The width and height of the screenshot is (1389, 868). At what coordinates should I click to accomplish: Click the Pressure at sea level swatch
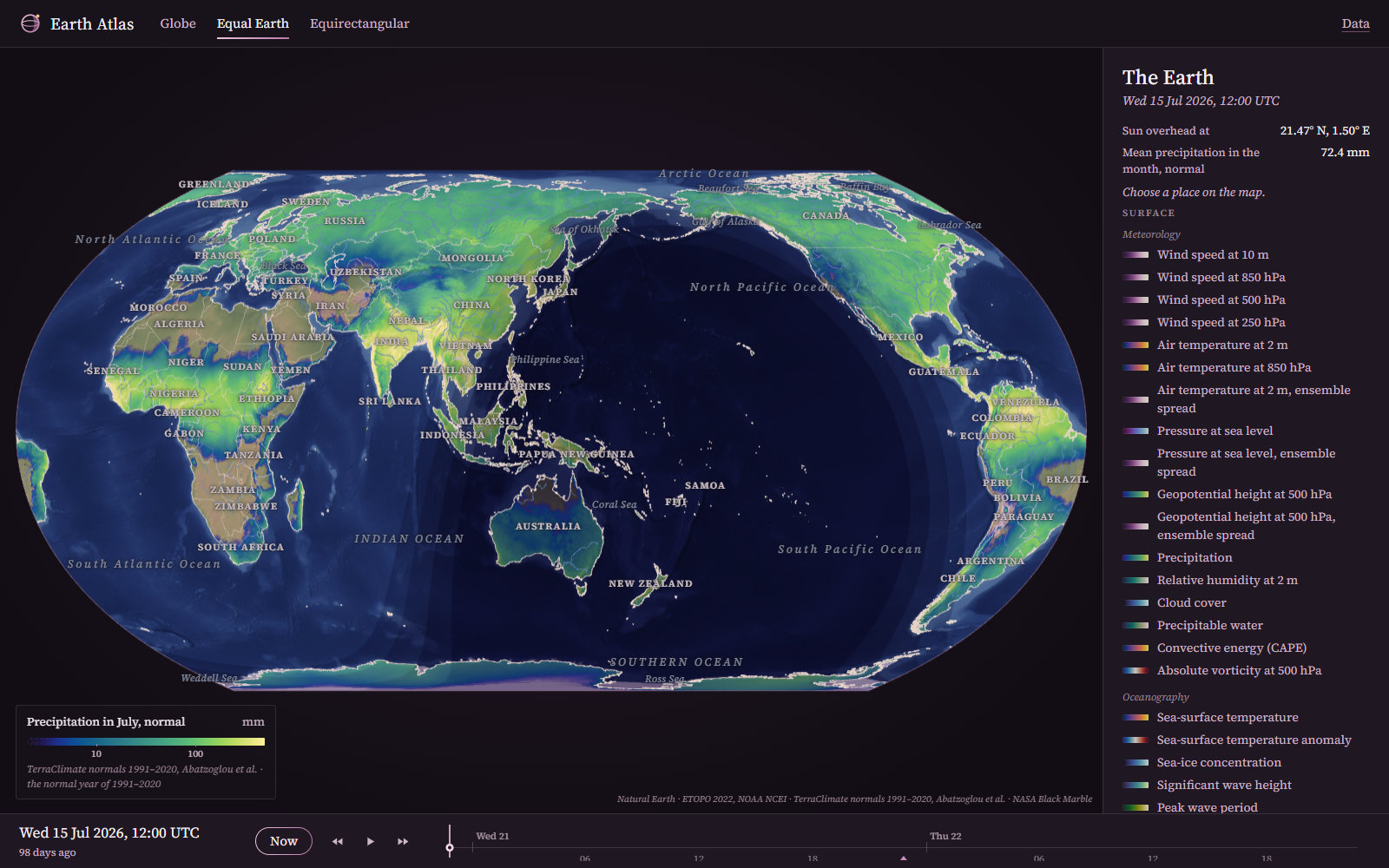click(x=1136, y=431)
